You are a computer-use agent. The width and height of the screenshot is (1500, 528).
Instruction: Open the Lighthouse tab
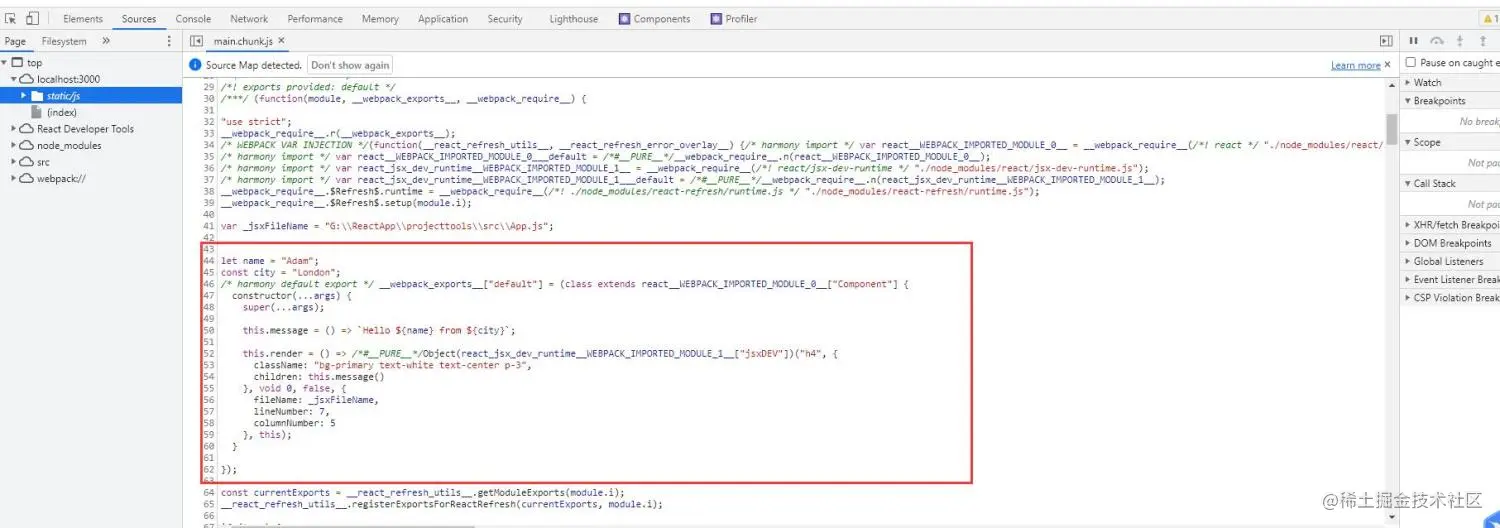(x=574, y=19)
